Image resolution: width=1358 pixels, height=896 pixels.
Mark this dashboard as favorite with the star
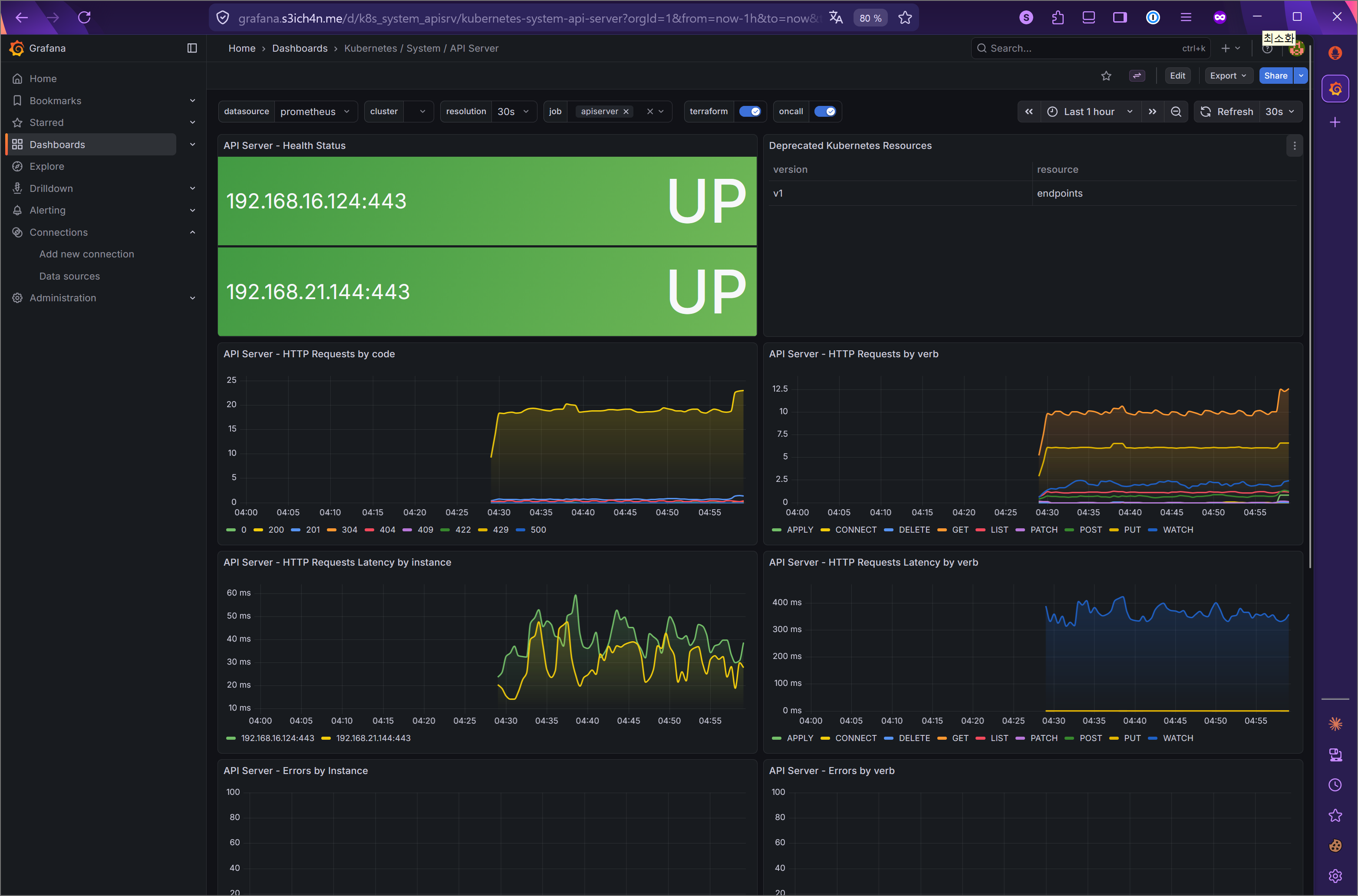[x=1107, y=76]
